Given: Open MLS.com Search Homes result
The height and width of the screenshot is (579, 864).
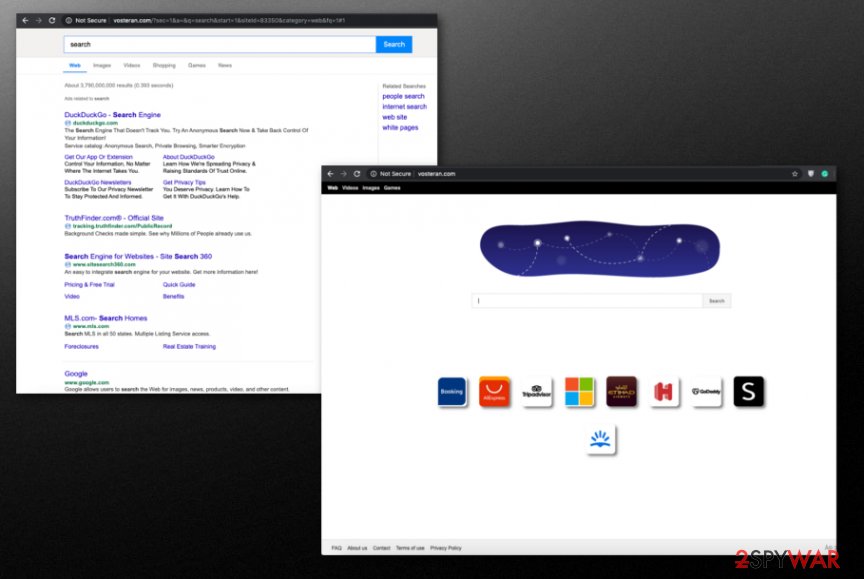Looking at the screenshot, I should 106,318.
